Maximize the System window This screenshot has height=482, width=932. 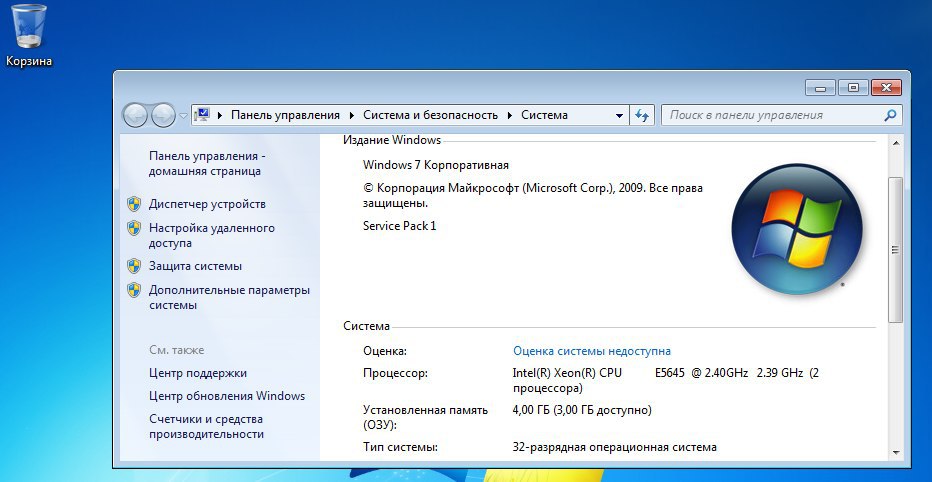854,87
